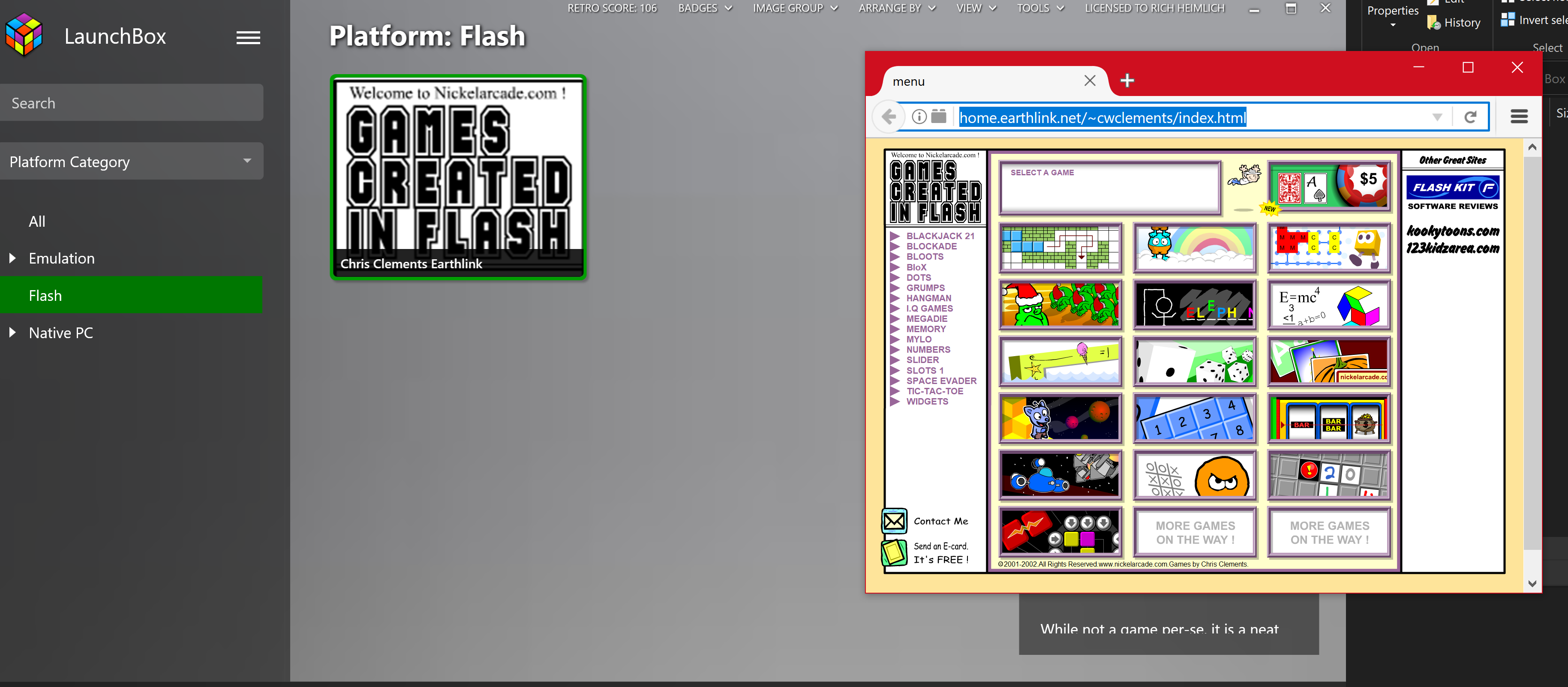Image resolution: width=1568 pixels, height=687 pixels.
Task: Click the browser scrollbar up arrow
Action: click(x=1532, y=147)
